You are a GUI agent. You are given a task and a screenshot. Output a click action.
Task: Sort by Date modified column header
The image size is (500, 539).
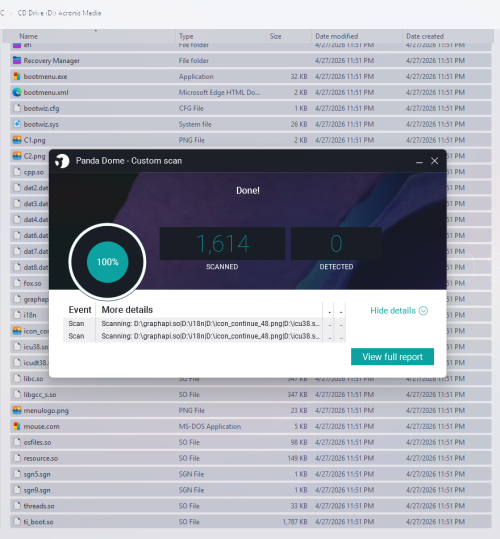(336, 36)
